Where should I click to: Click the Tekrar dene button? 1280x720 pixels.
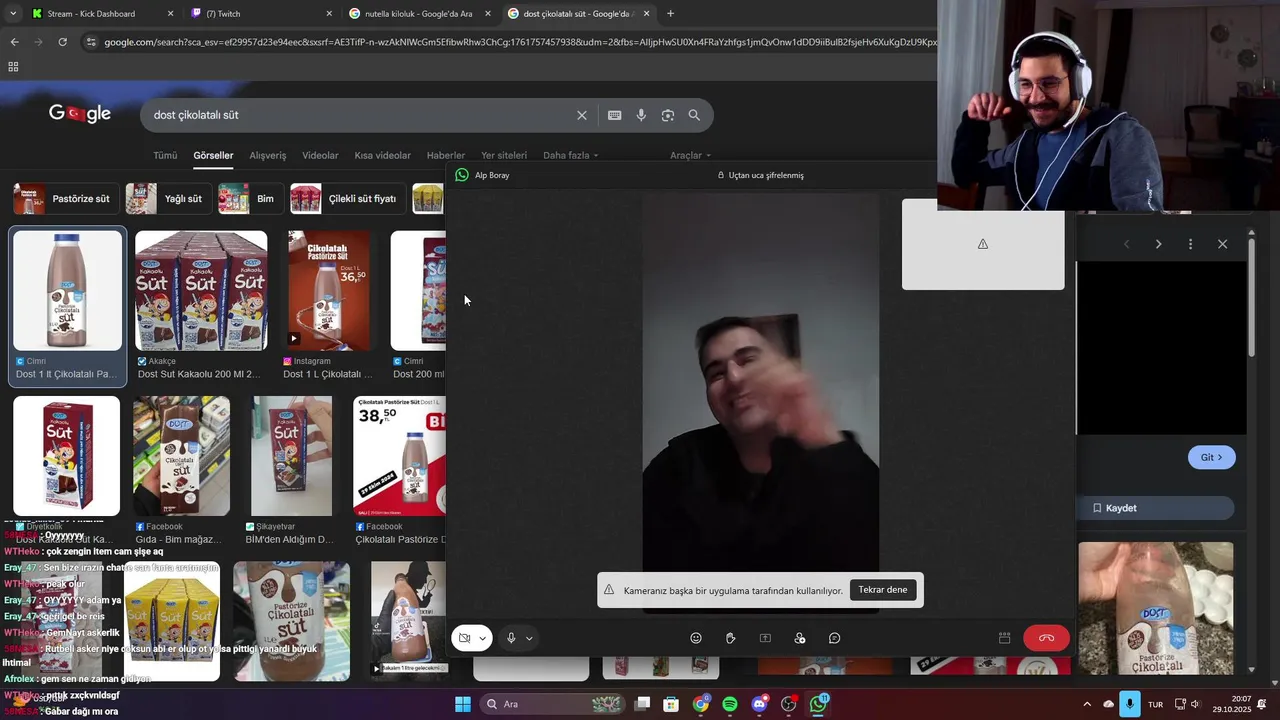882,590
